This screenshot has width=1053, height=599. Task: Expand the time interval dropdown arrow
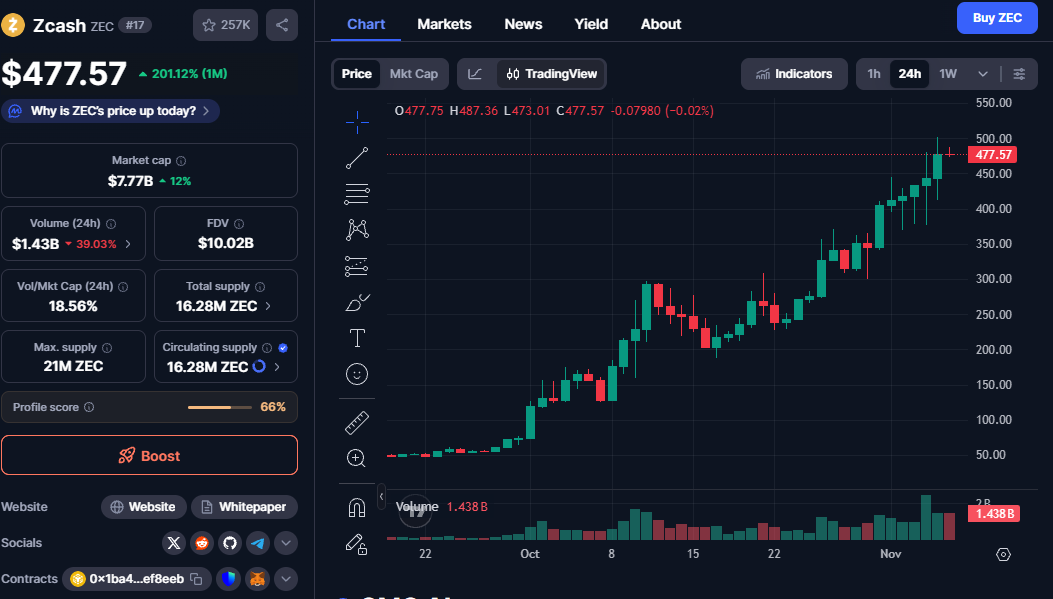pyautogui.click(x=982, y=74)
